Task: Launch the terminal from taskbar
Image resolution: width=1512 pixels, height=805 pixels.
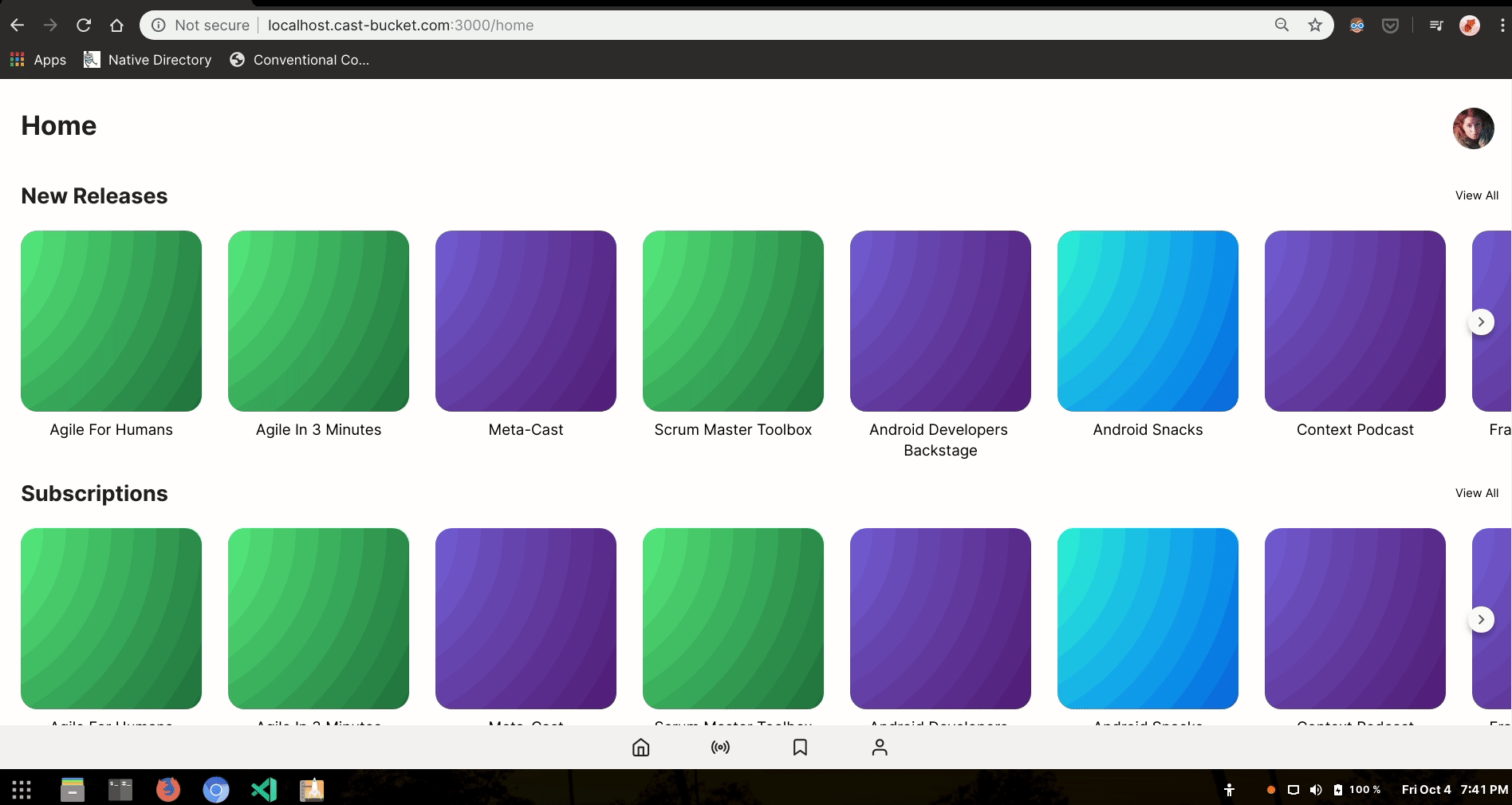Action: [x=120, y=790]
